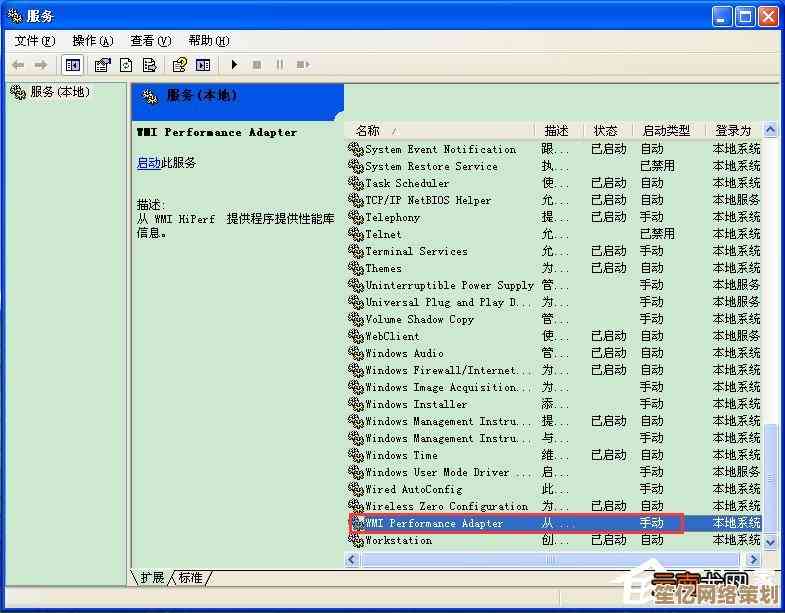Viewport: 785px width, 613px height.
Task: Sort list by 启动类型 column header
Action: [666, 130]
